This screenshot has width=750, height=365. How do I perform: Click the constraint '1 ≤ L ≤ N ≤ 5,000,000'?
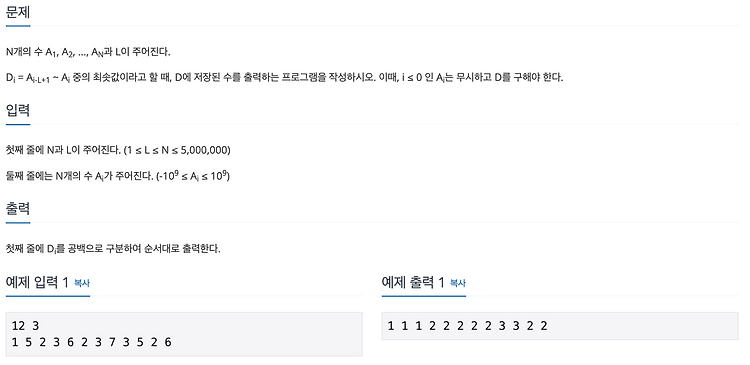177,150
